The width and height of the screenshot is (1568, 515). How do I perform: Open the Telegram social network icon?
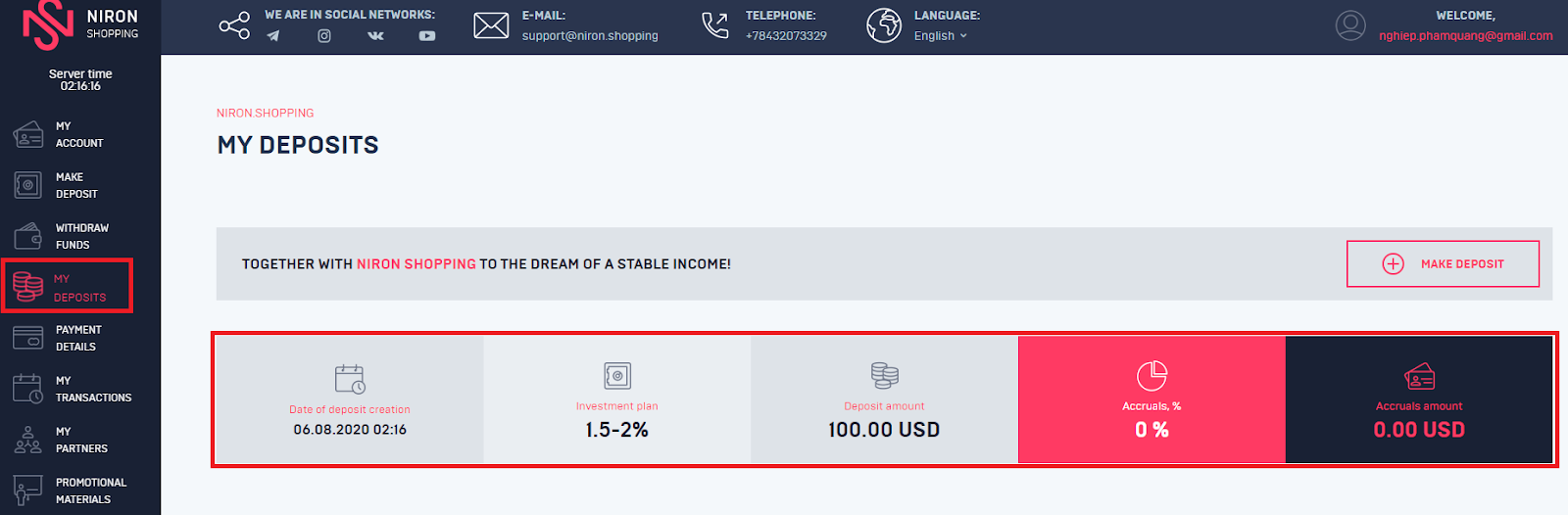click(x=273, y=36)
